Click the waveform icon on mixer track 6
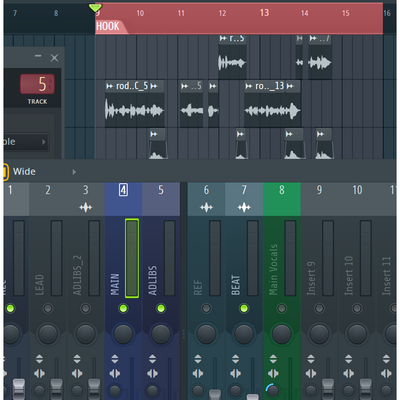This screenshot has width=400, height=400. (x=206, y=207)
